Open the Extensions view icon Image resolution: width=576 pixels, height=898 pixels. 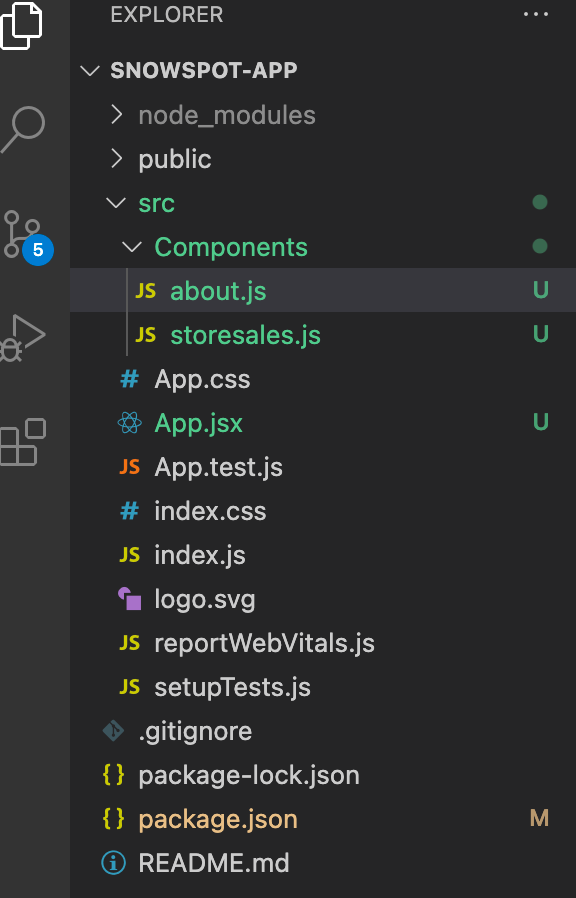pos(23,442)
